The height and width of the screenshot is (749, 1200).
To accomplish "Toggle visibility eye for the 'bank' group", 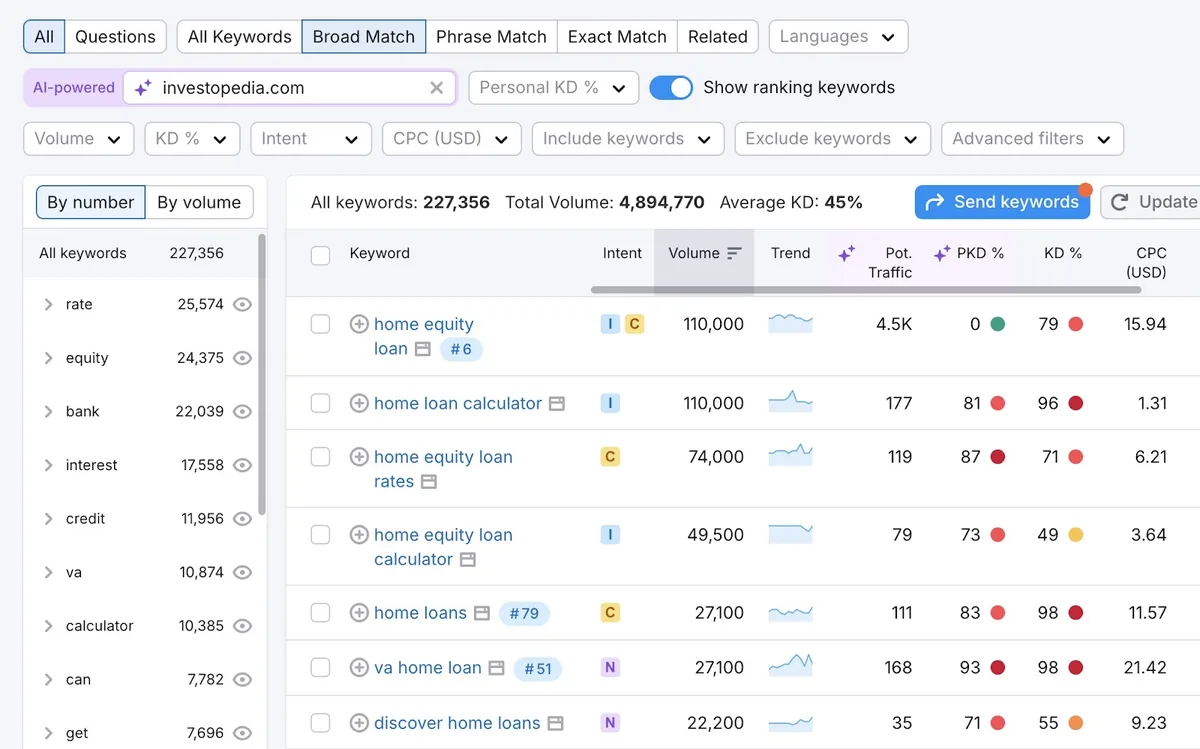I will 242,412.
